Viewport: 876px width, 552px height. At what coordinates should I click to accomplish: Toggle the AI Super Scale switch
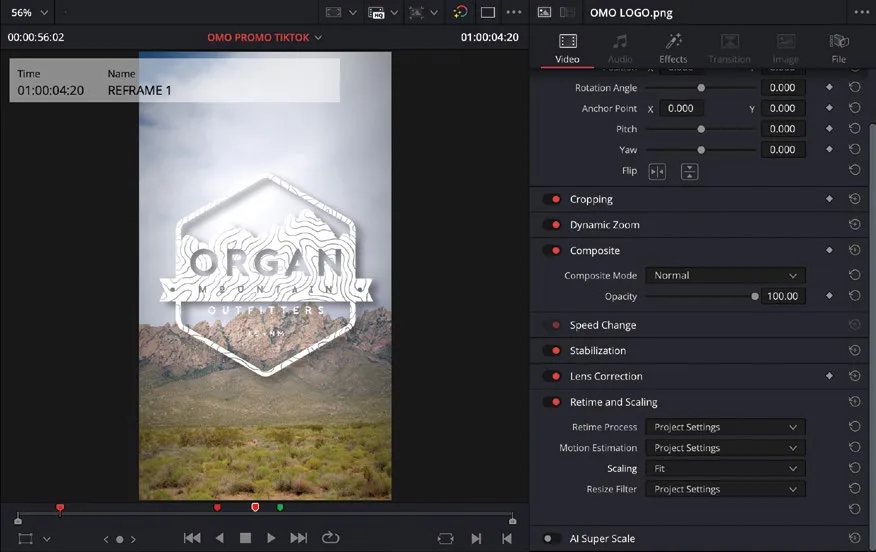coord(551,539)
